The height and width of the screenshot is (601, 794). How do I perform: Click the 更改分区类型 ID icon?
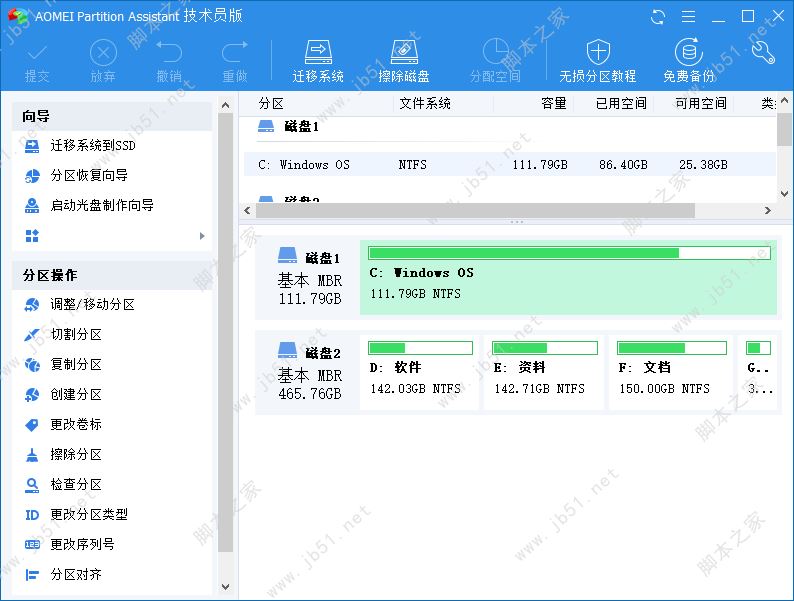tap(32, 515)
